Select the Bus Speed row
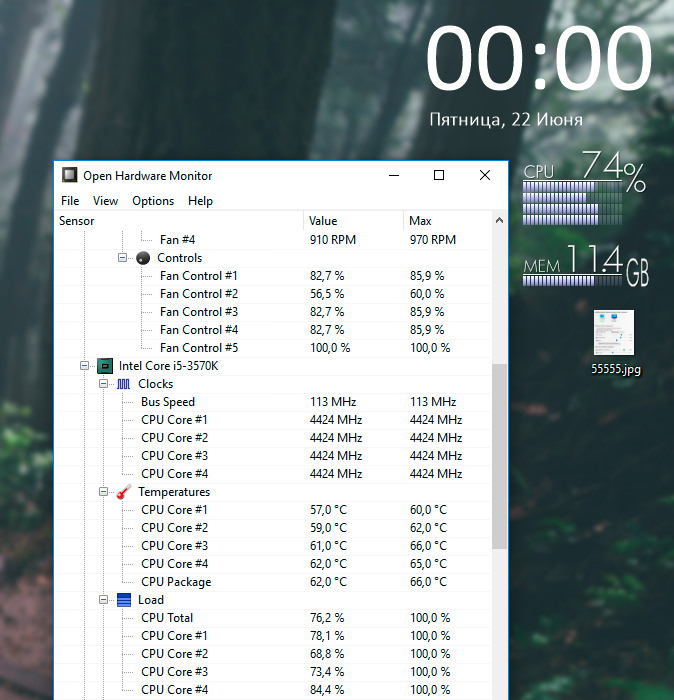The height and width of the screenshot is (700, 674). (273, 402)
